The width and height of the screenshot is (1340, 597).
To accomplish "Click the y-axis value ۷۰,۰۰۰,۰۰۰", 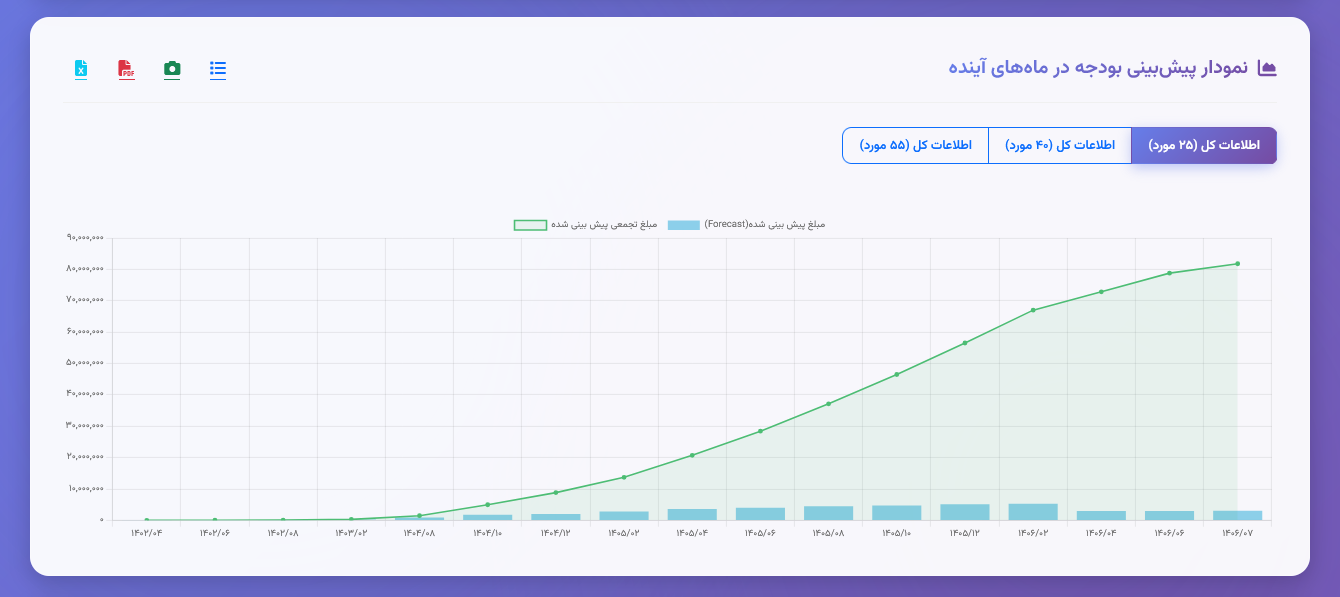I will coord(86,300).
